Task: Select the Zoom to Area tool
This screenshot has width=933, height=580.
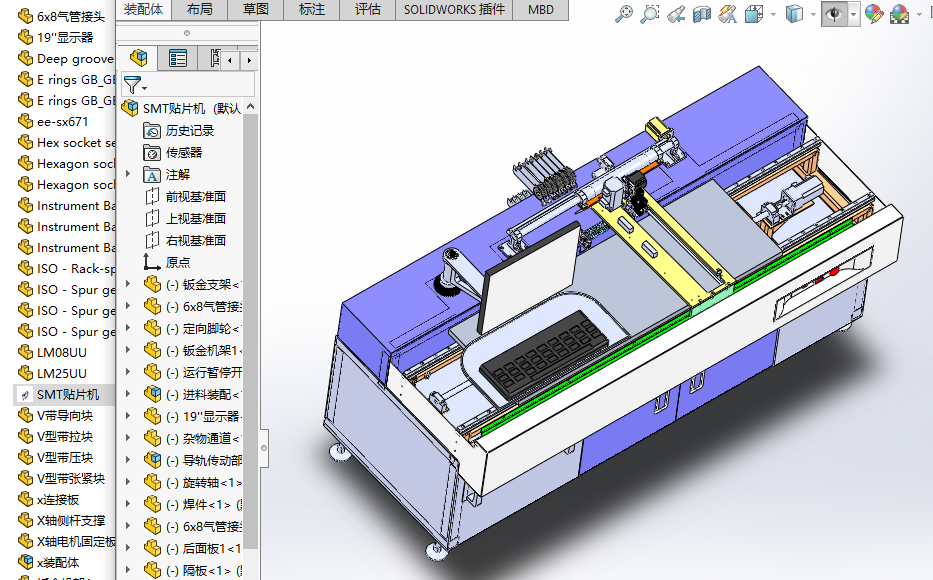Action: pyautogui.click(x=650, y=14)
